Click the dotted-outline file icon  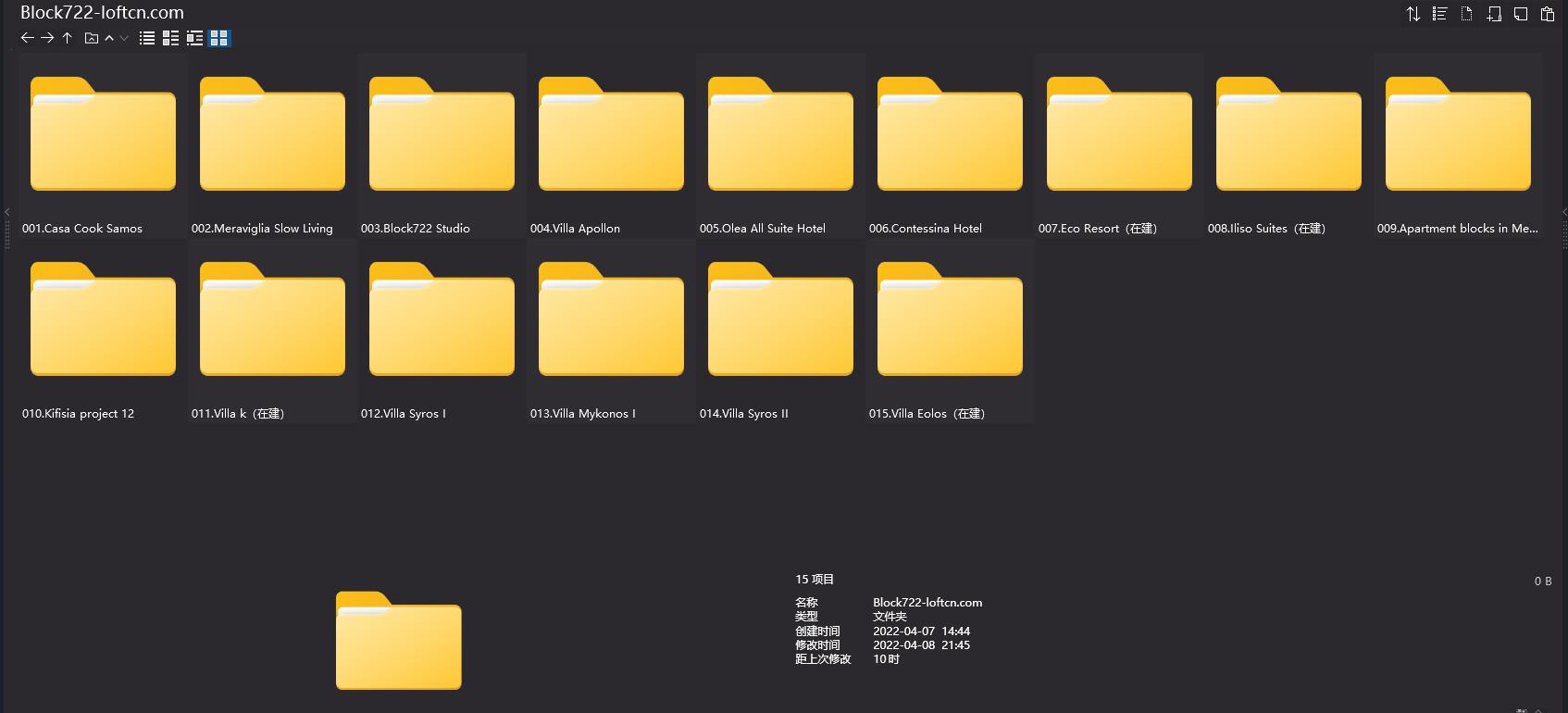(1466, 14)
